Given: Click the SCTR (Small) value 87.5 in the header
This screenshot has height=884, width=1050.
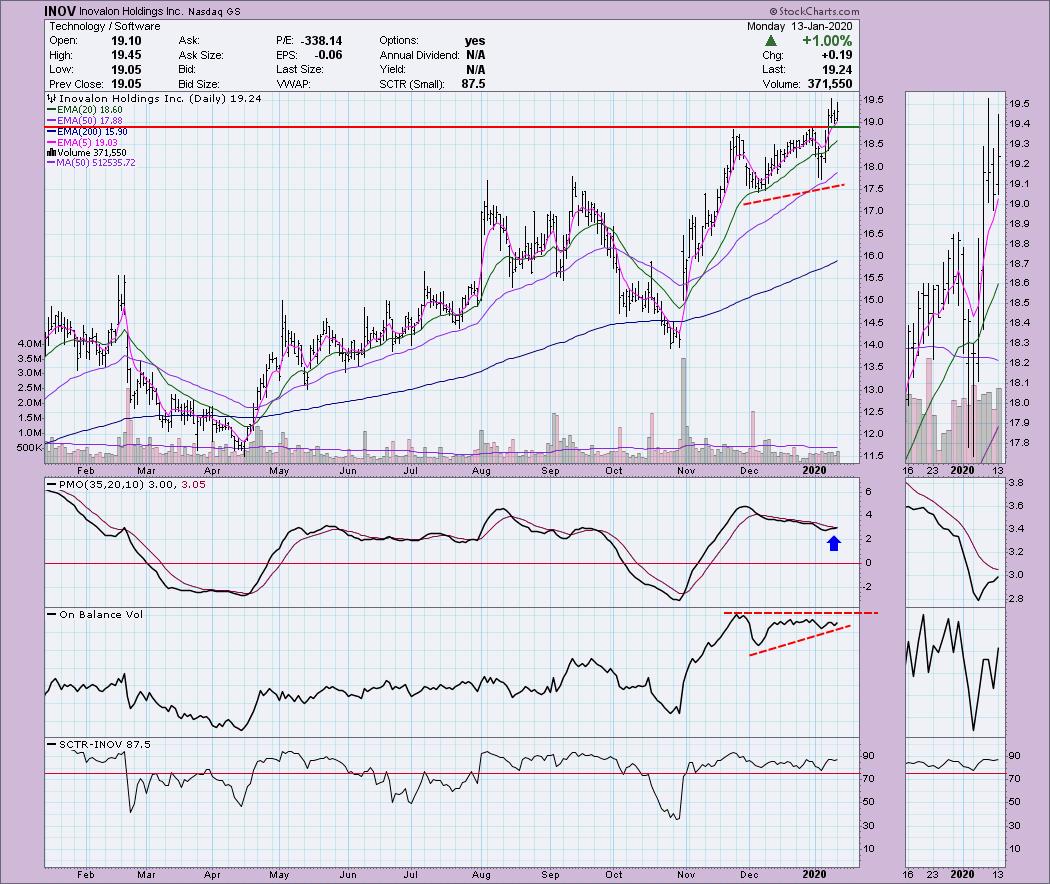Looking at the screenshot, I should 473,84.
